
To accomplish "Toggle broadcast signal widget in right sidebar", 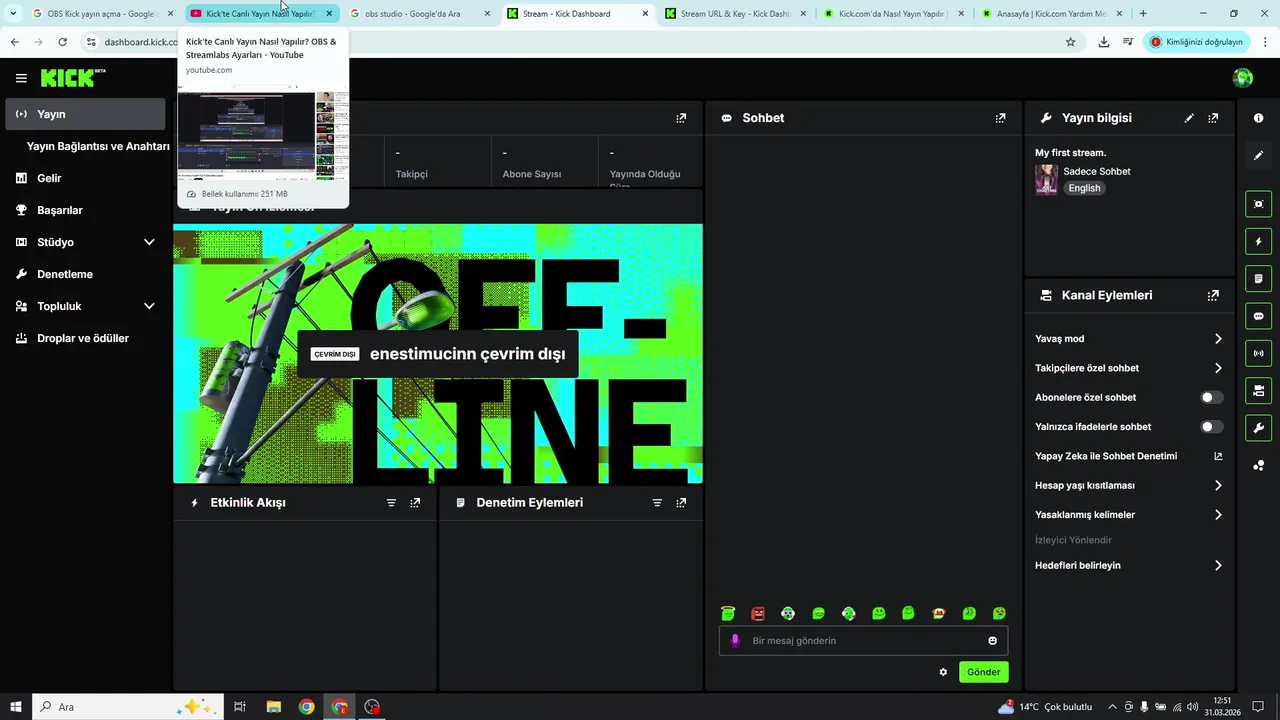I will click(1259, 353).
